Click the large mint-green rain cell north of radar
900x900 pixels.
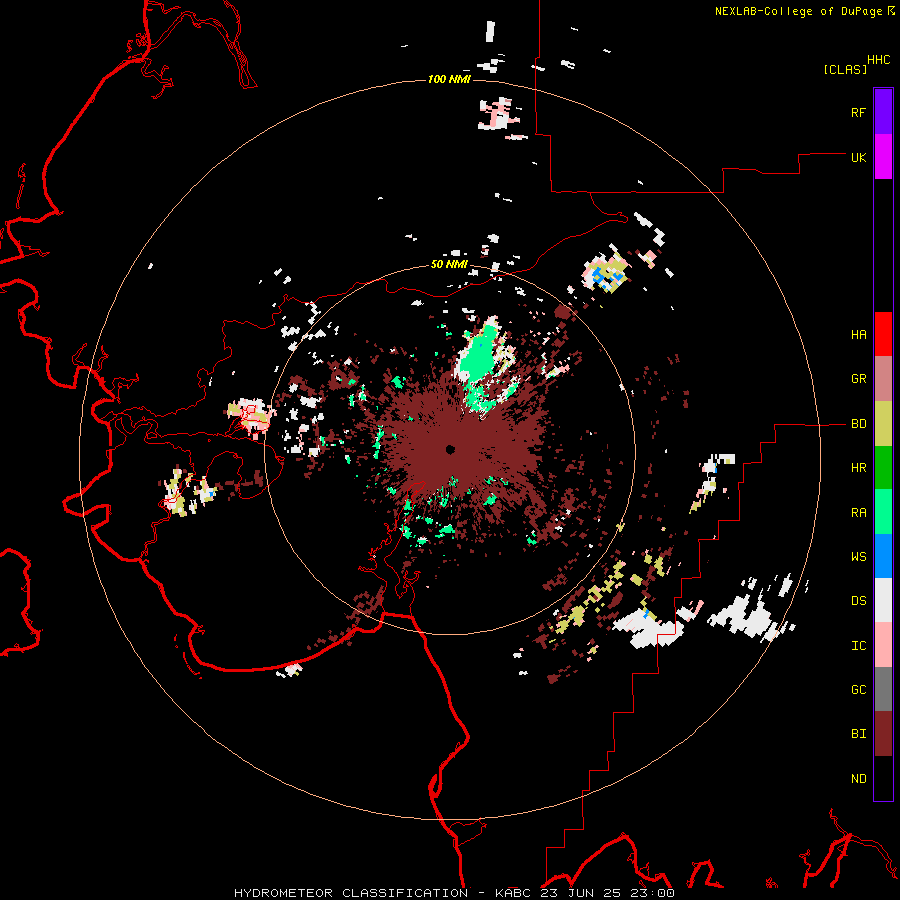479,356
